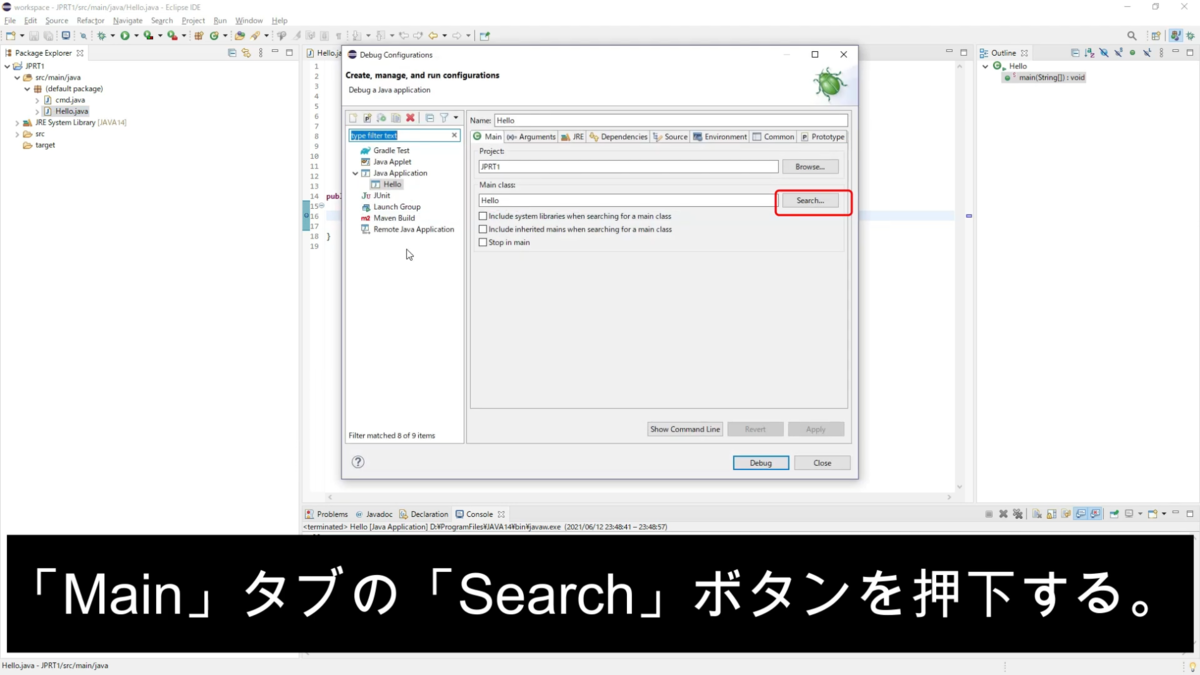The image size is (1200, 675).
Task: Hide non-public members in Outline view
Action: (1132, 52)
